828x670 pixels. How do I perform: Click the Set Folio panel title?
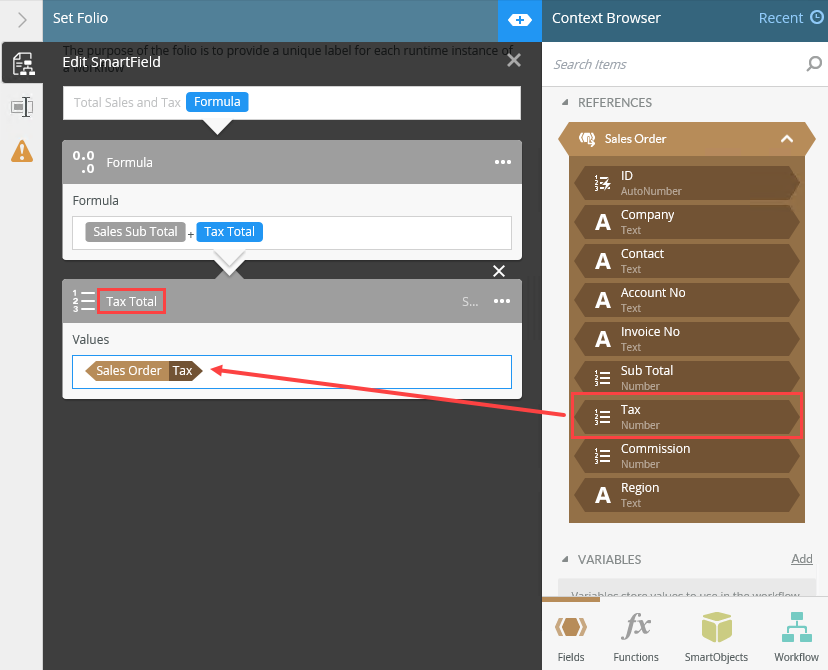pos(80,18)
